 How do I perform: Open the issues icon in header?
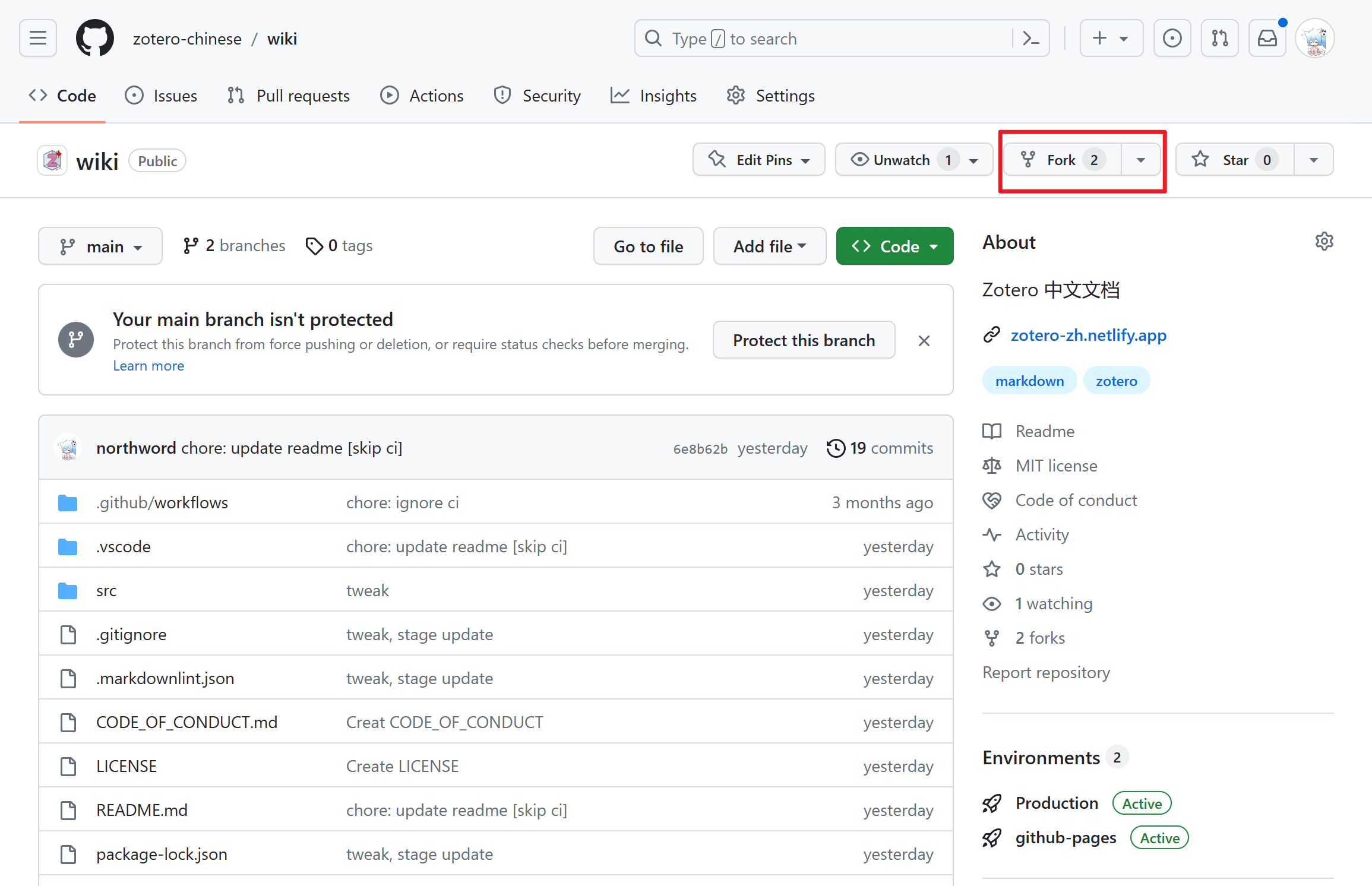pos(1171,39)
